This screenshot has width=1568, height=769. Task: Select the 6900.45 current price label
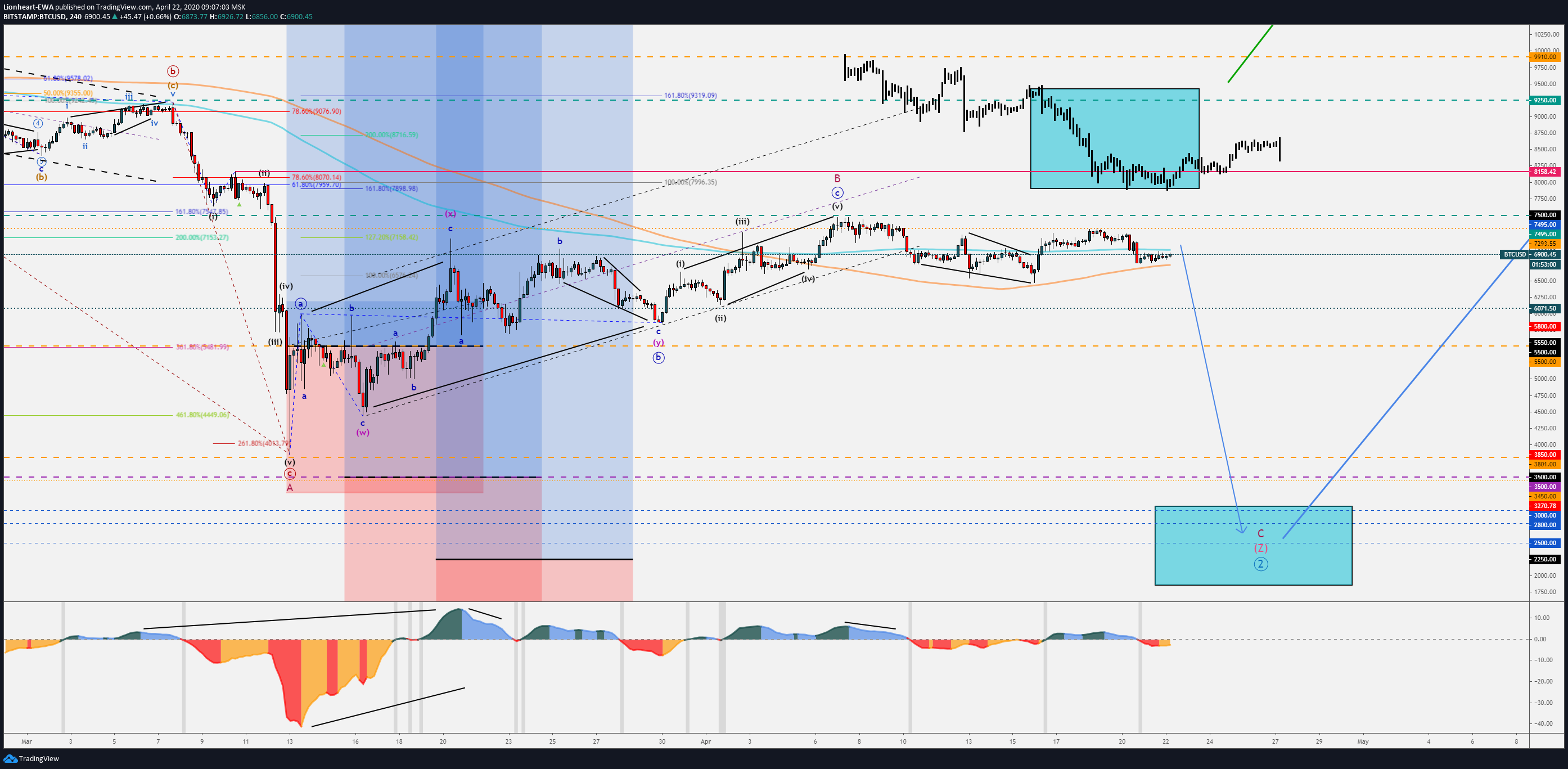pyautogui.click(x=1545, y=254)
